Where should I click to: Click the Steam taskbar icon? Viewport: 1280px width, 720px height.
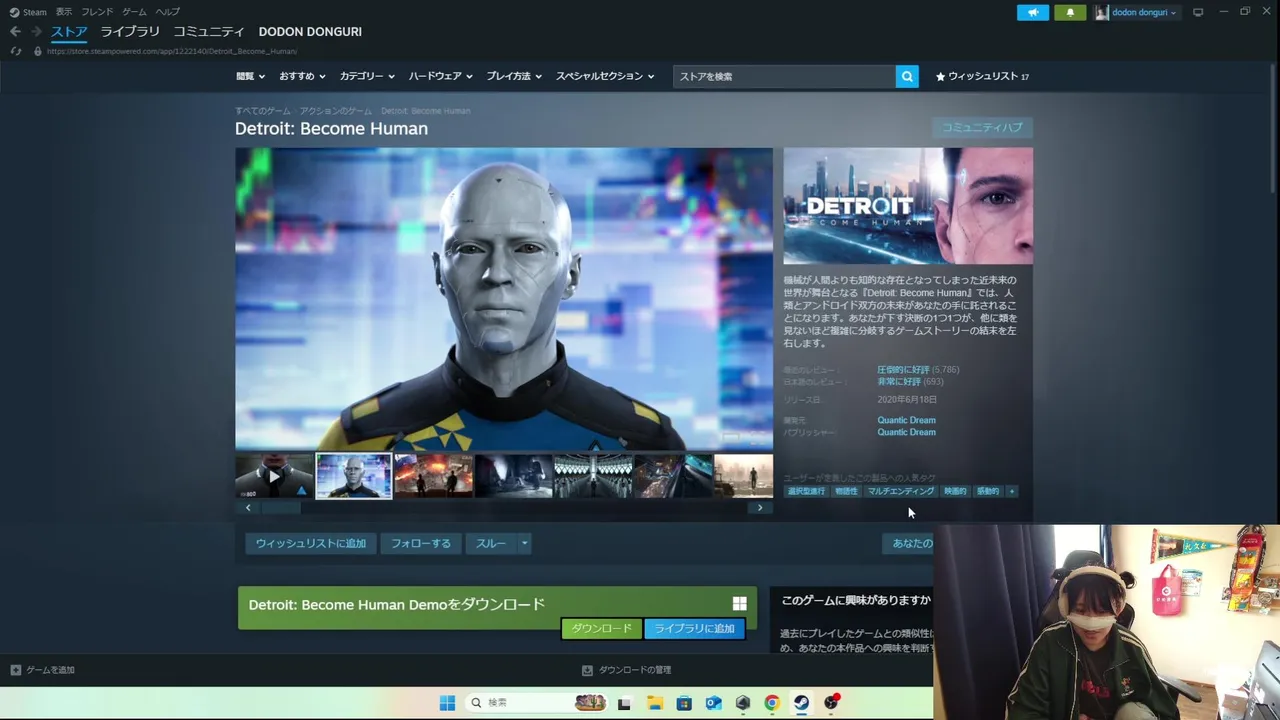801,703
